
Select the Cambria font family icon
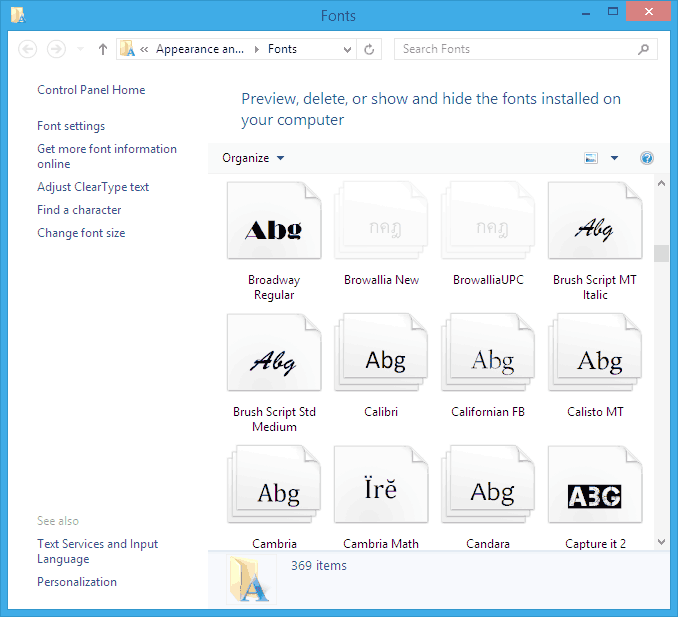tap(274, 484)
